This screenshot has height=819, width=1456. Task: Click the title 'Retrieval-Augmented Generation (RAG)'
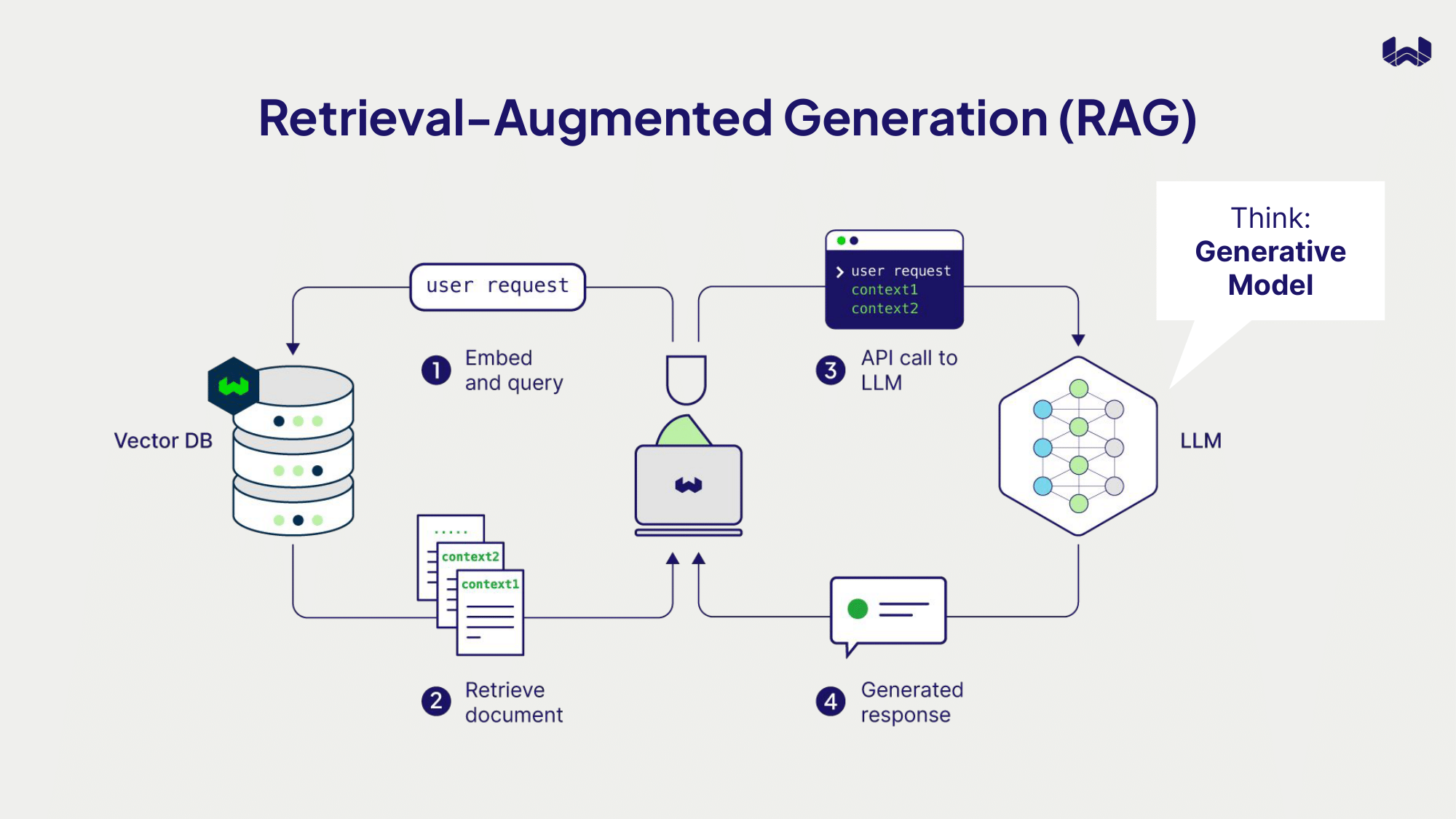[x=728, y=119]
